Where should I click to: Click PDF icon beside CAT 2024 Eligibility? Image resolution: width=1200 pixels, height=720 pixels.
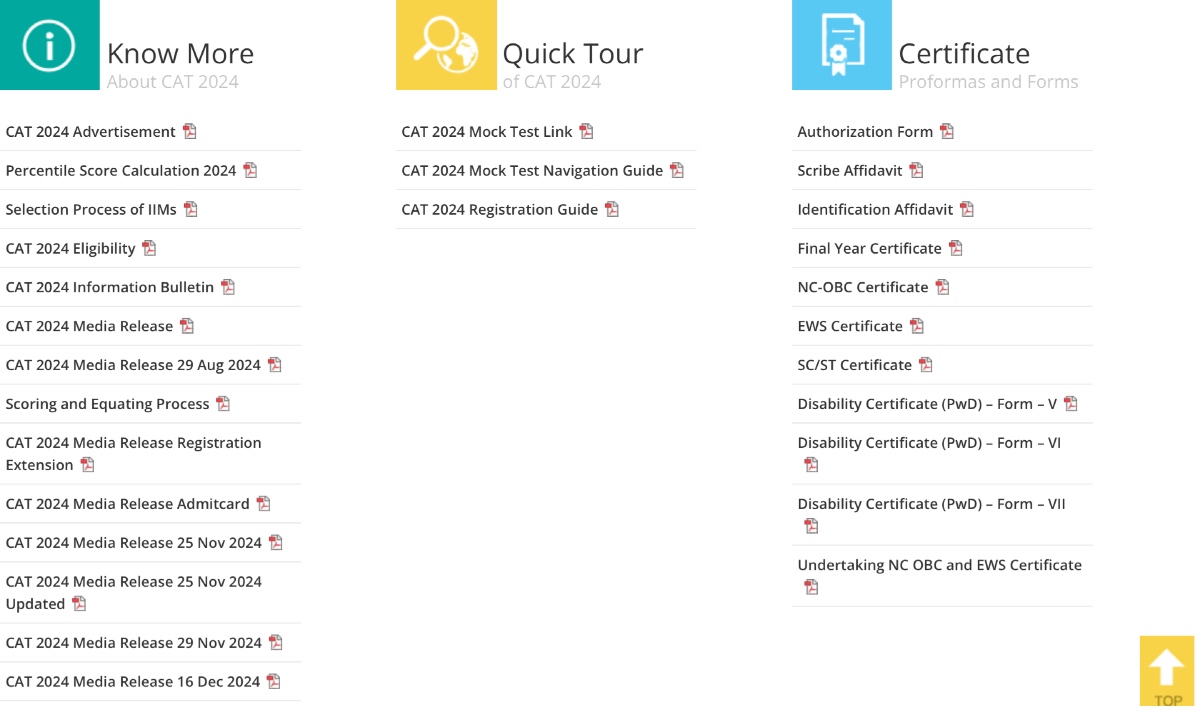click(149, 248)
